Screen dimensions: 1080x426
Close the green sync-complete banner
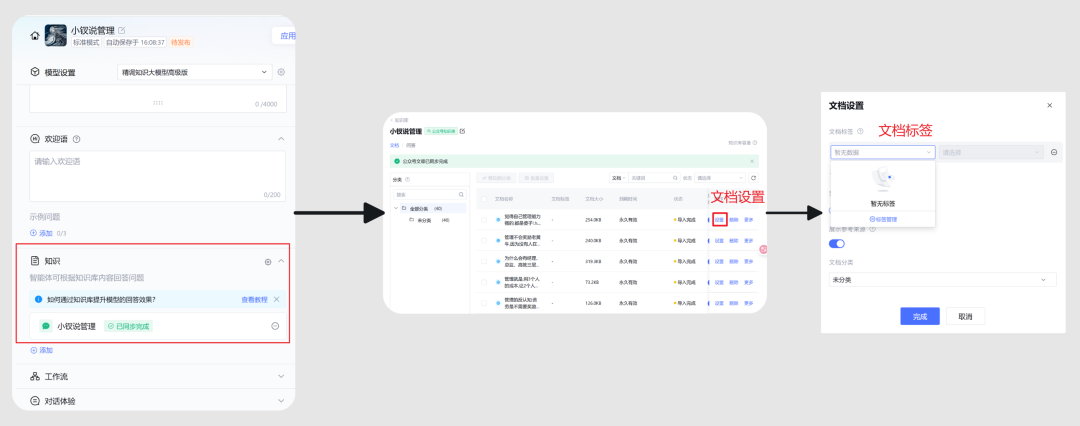click(x=752, y=161)
